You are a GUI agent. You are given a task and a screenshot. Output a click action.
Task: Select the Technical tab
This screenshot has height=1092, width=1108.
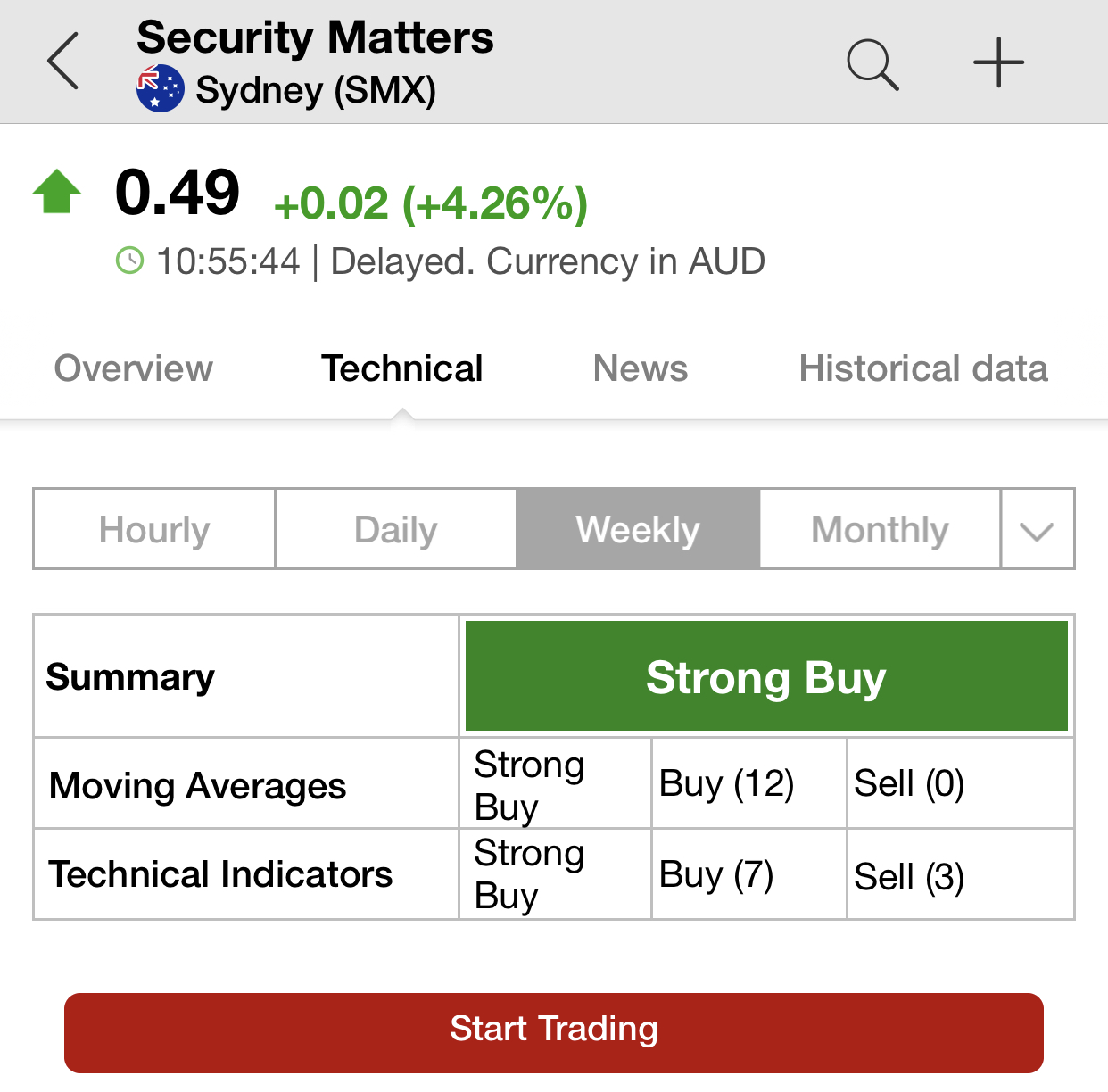point(402,368)
